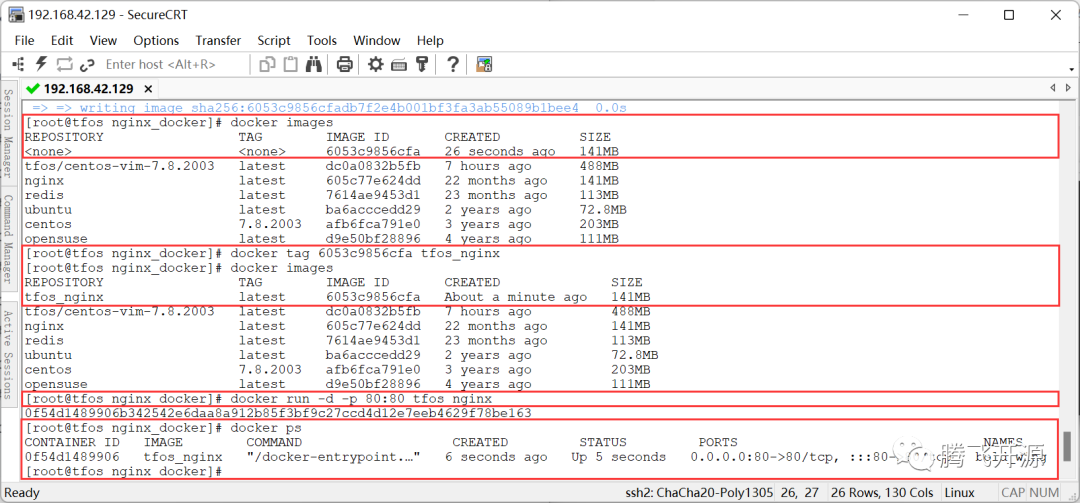Open the Session Manager connect icon in the toolbar
The height and width of the screenshot is (503, 1080).
tap(17, 64)
